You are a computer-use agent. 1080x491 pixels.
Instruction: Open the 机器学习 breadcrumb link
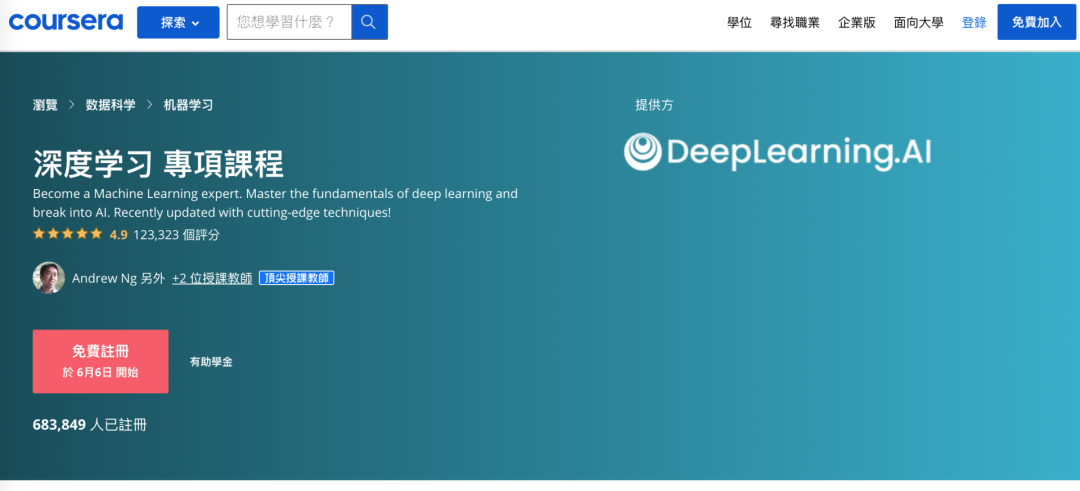188,105
